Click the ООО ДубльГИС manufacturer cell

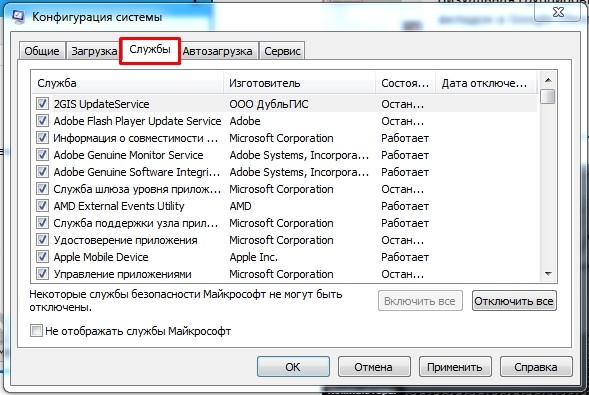tap(269, 104)
